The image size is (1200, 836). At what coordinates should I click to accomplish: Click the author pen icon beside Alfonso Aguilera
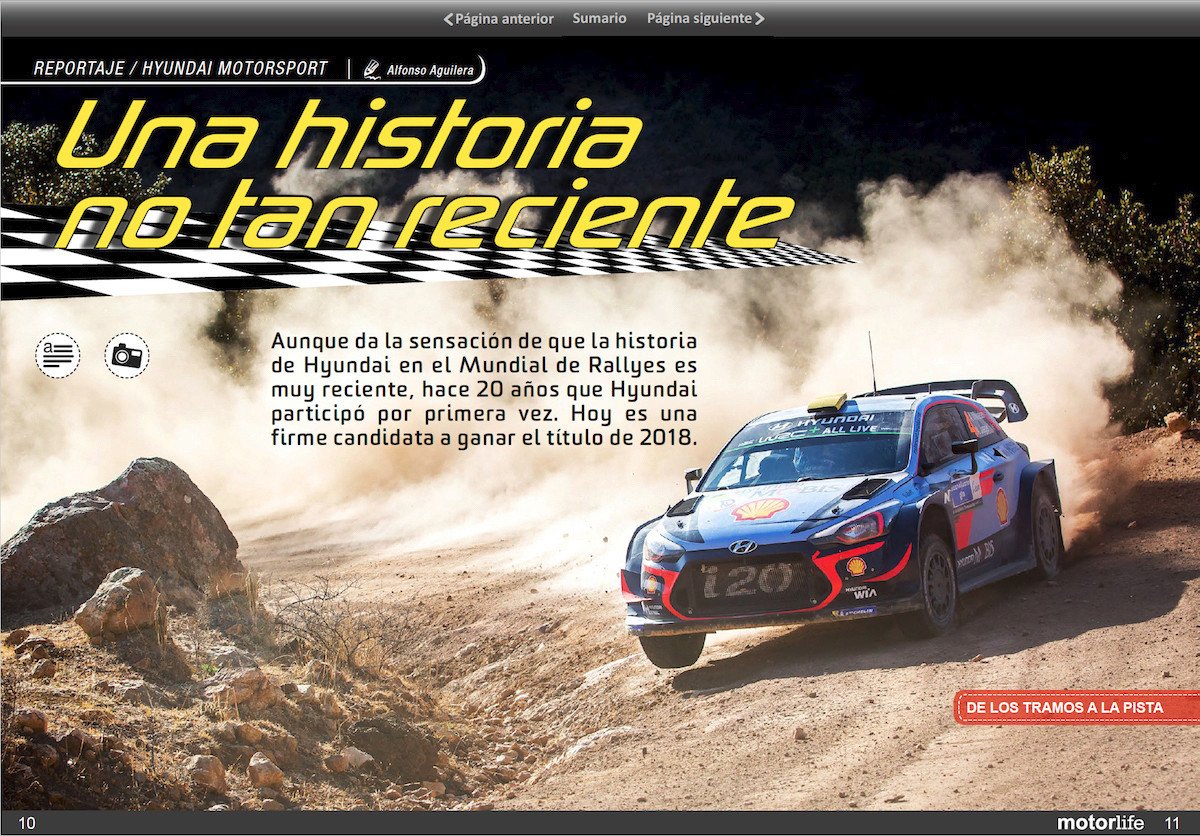pos(372,69)
